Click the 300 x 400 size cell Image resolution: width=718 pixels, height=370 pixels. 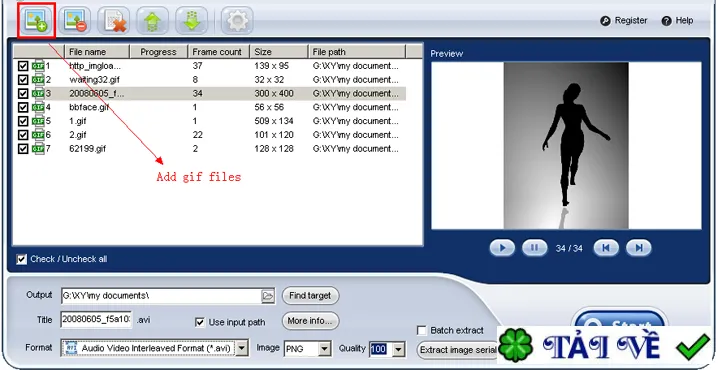tap(274, 93)
